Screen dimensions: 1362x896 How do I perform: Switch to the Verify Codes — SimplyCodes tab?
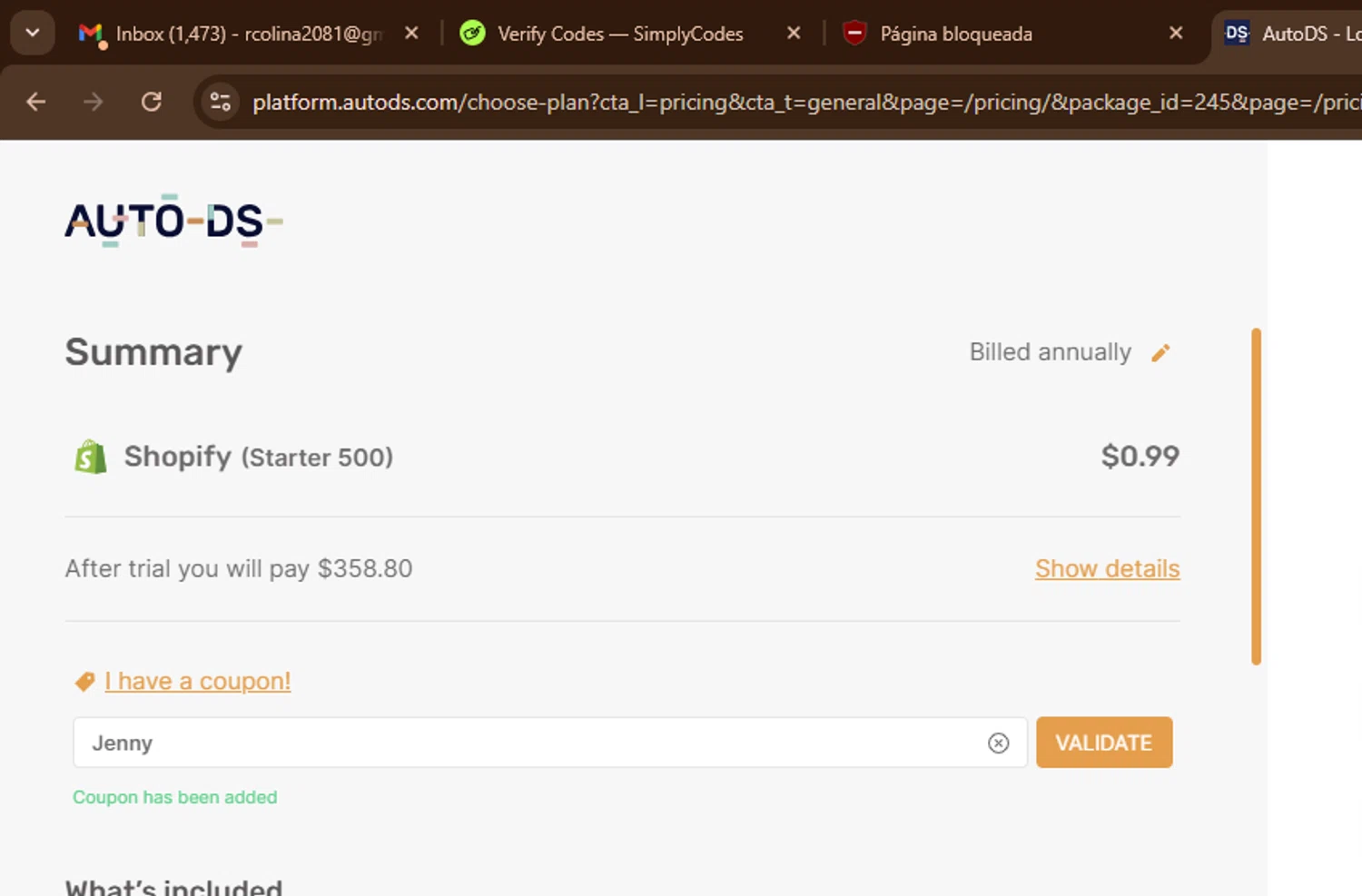[619, 34]
